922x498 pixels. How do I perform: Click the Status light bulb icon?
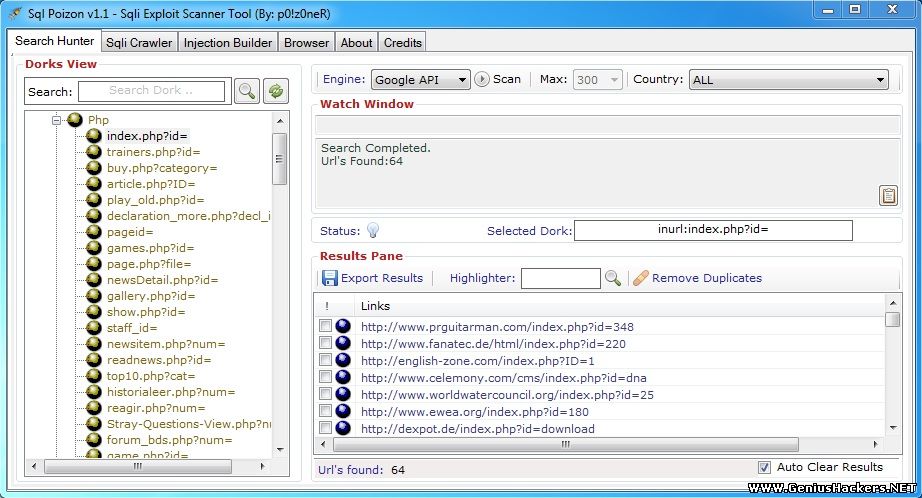pos(373,230)
